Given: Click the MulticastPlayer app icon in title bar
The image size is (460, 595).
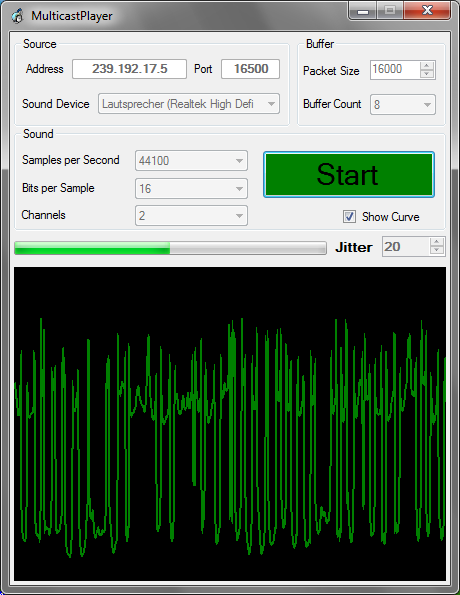Looking at the screenshot, I should click(x=17, y=16).
